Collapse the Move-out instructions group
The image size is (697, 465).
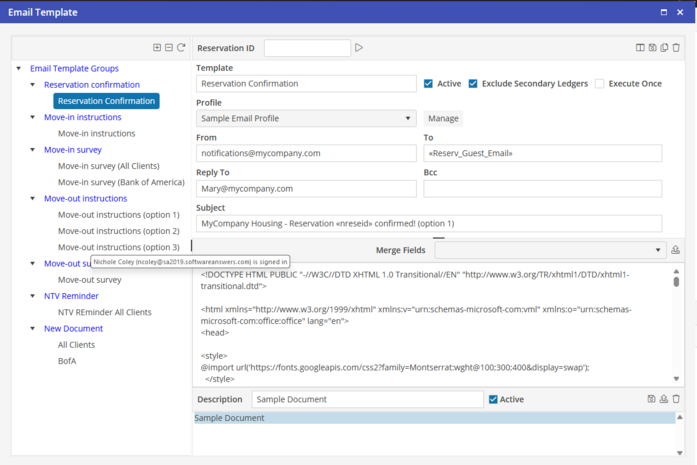pyautogui.click(x=32, y=199)
